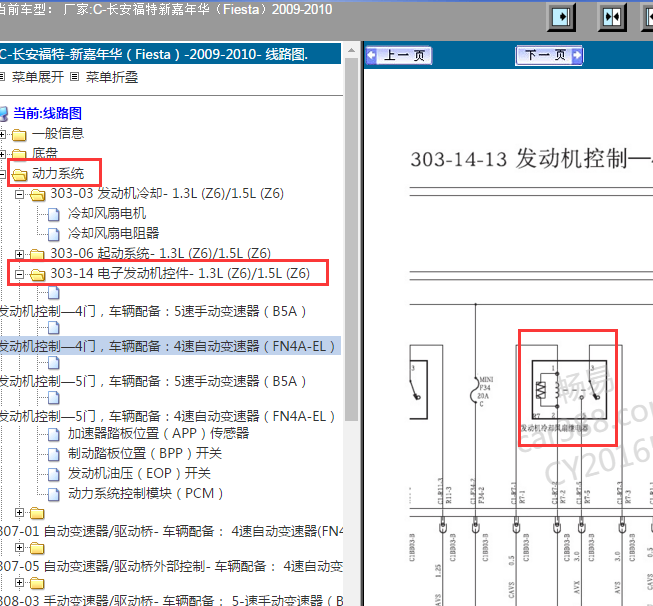Click the 303-06 起动系统 folder icon
Image resolution: width=653 pixels, height=606 pixels.
tap(37, 254)
